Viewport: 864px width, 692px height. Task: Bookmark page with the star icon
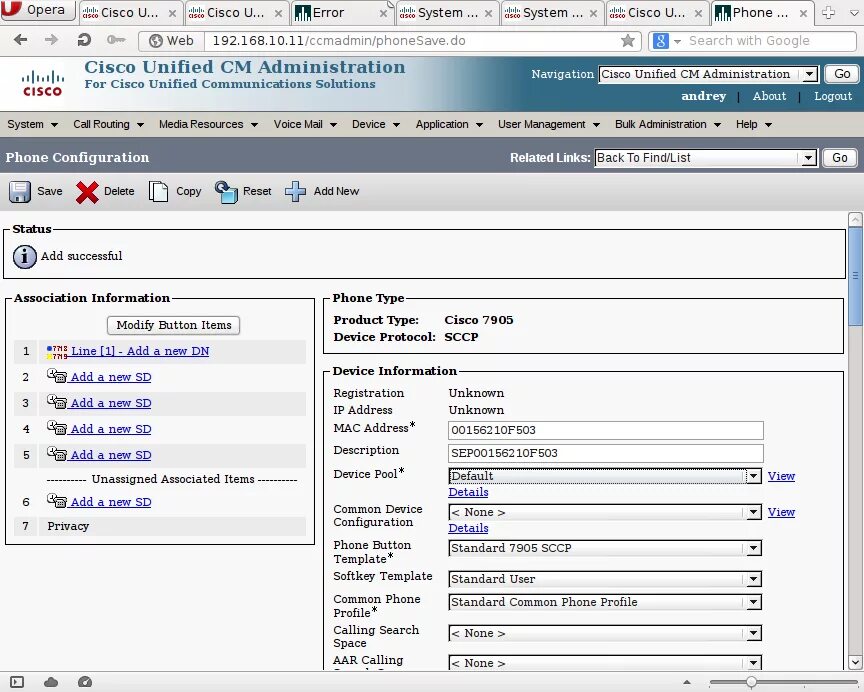coord(627,40)
